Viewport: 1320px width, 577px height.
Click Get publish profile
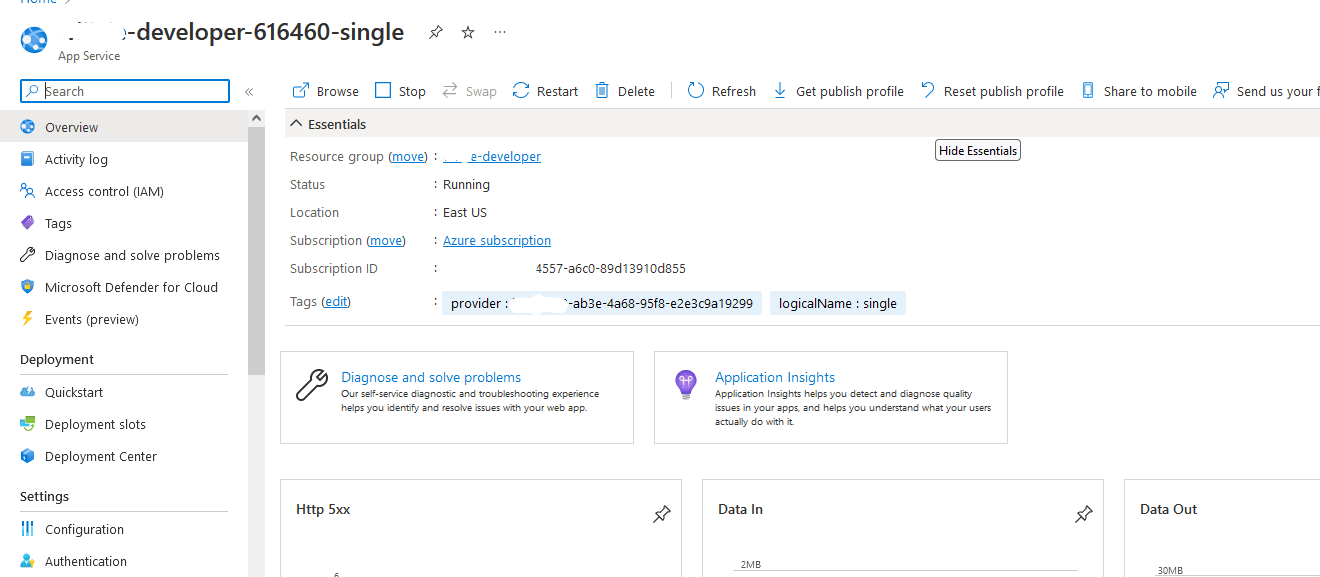tap(838, 91)
